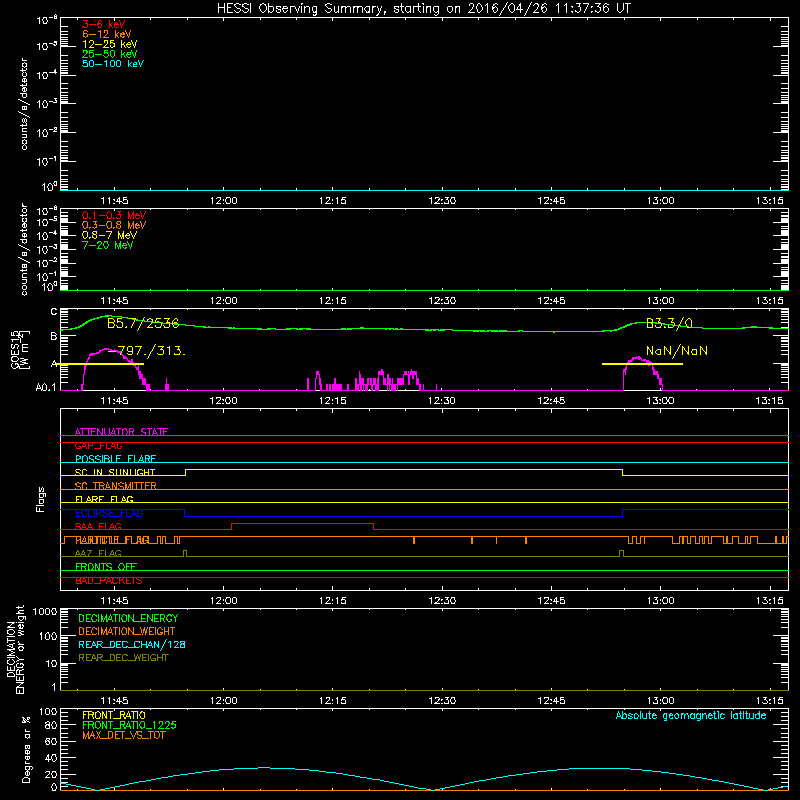Click the 25-50 keV legend entry
Screen dimensions: 800x800
point(109,54)
